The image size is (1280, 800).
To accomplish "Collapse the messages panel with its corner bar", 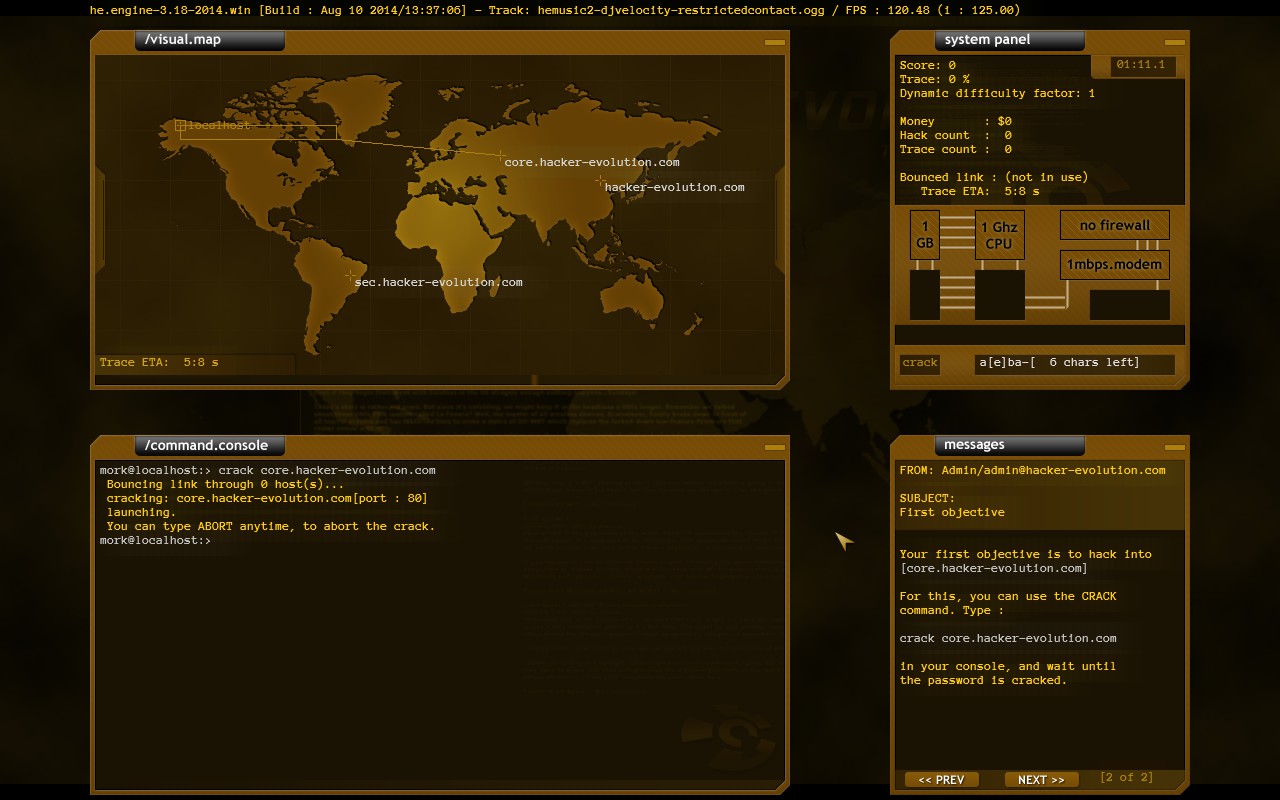I will pos(1175,447).
